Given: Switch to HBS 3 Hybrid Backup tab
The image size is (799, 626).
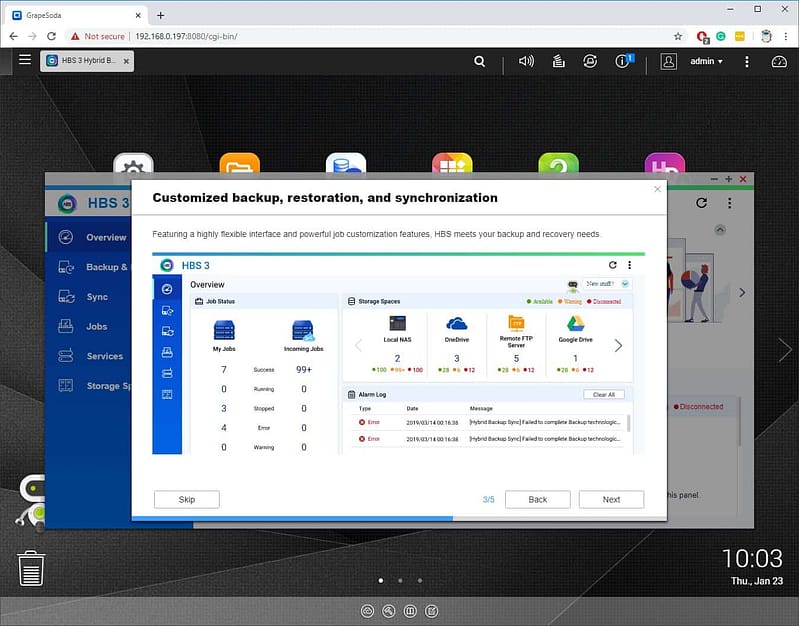Looking at the screenshot, I should [x=83, y=61].
